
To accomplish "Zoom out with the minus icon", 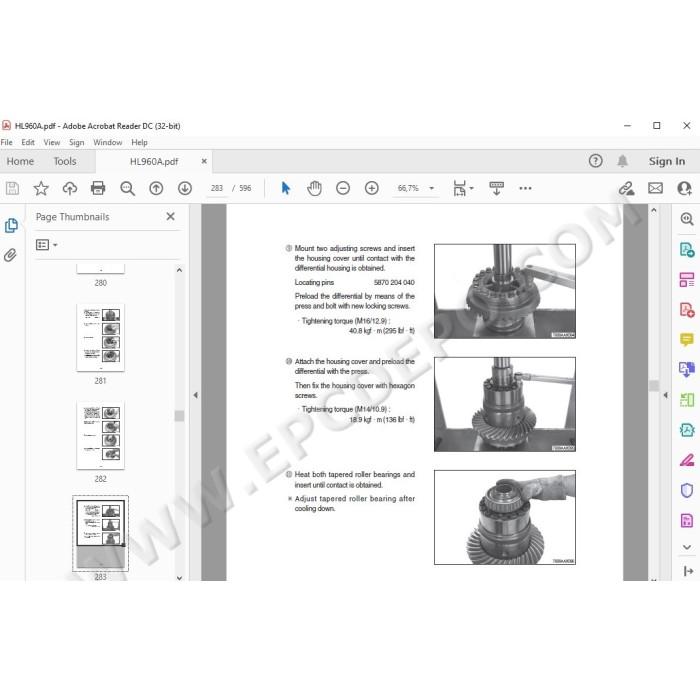I will (x=343, y=188).
